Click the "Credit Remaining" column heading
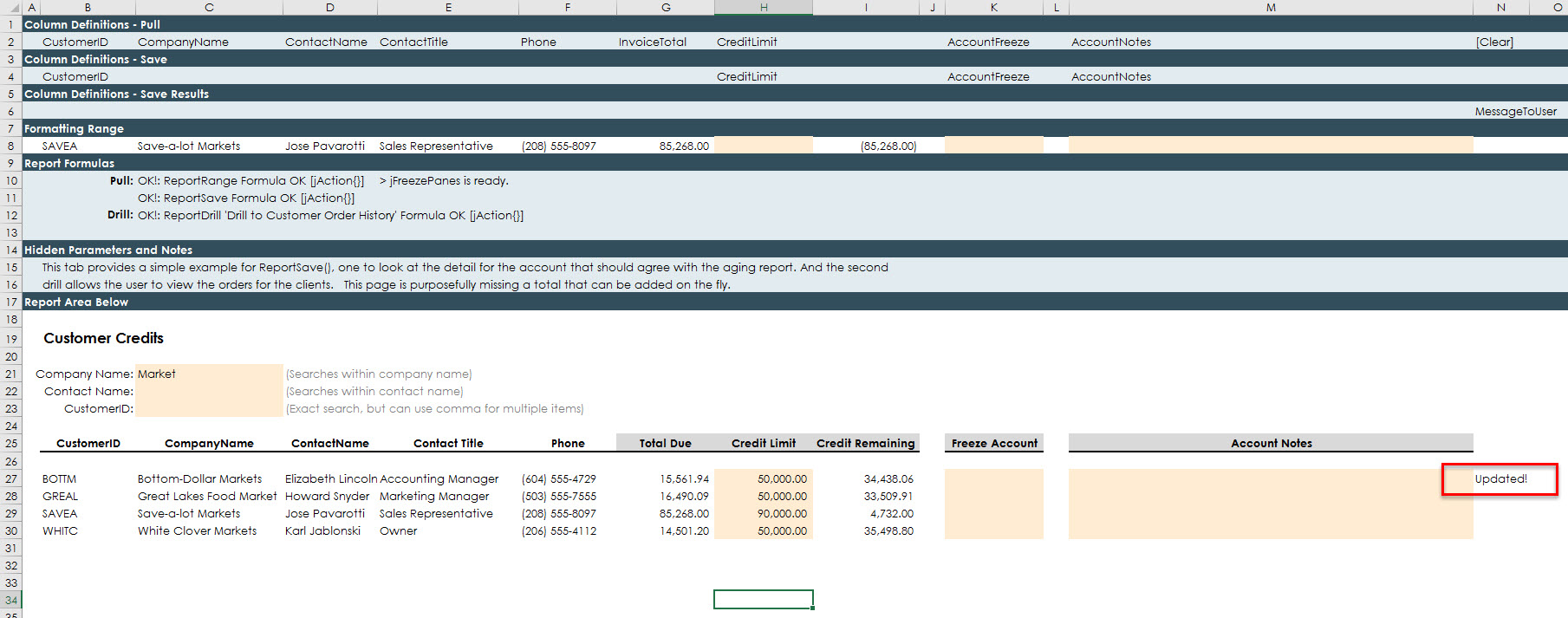1568x618 pixels. tap(865, 443)
